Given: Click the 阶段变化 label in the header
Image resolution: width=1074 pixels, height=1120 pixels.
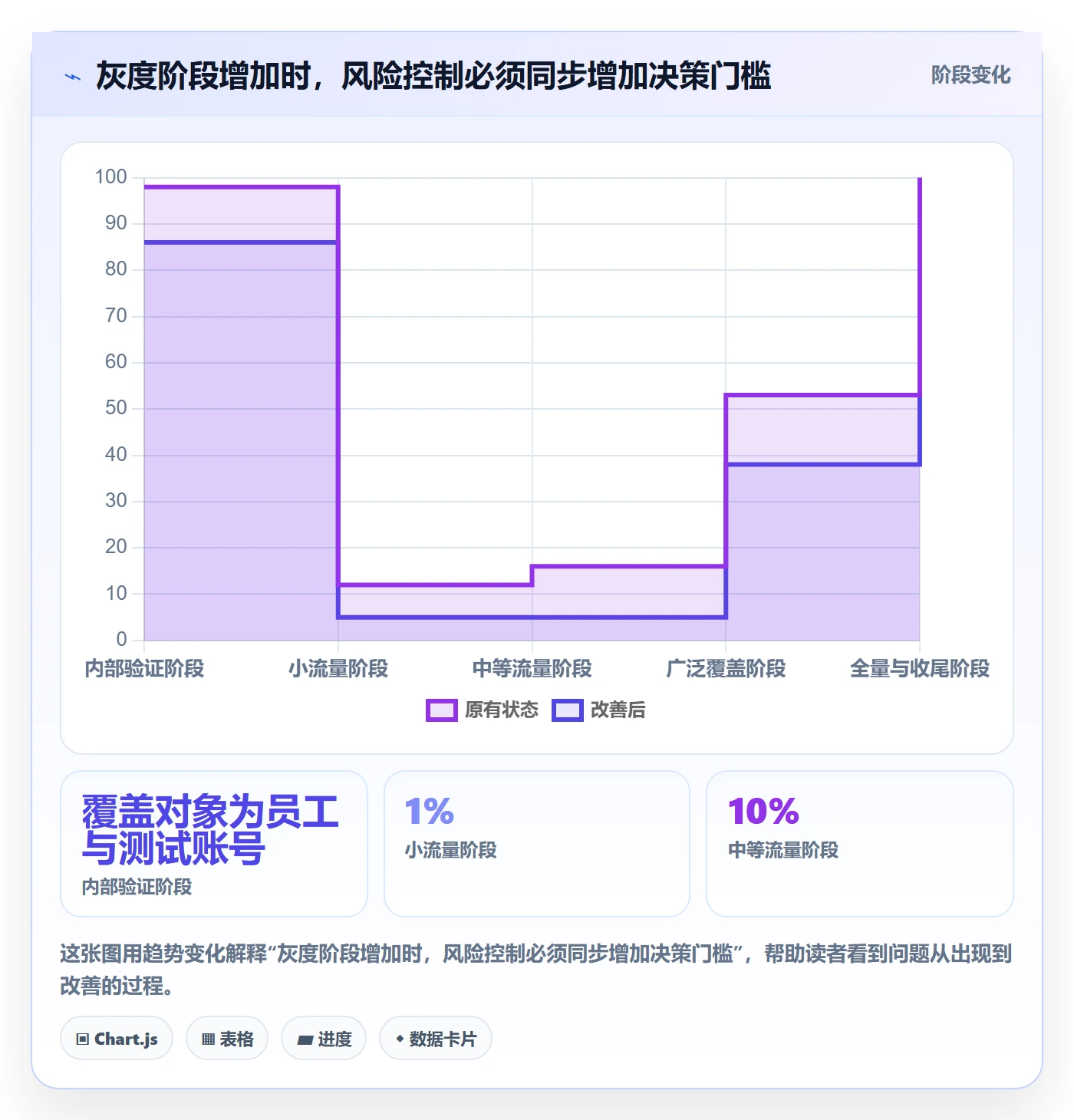Looking at the screenshot, I should pos(970,75).
